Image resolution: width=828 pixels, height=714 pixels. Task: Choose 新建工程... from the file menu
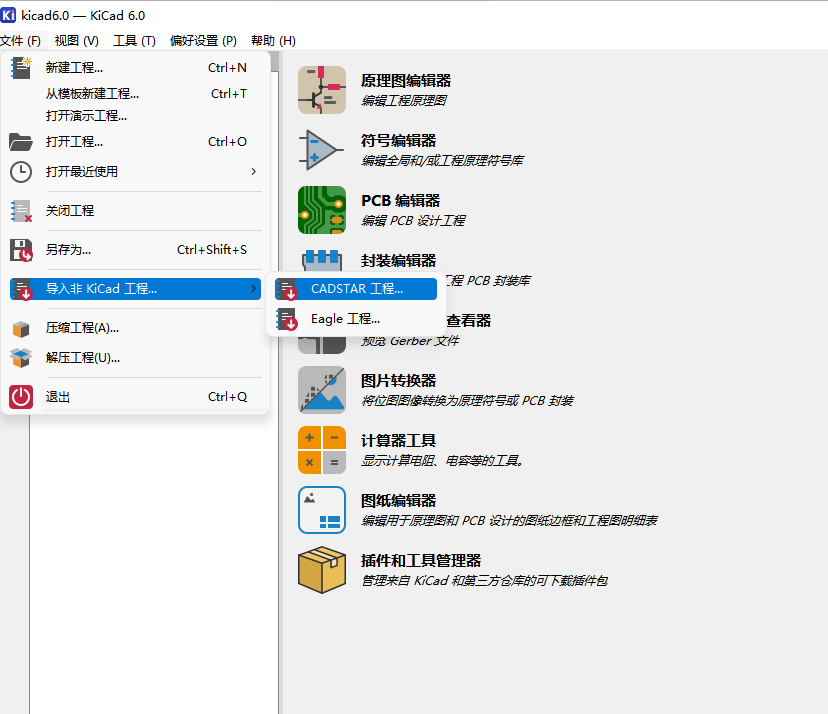click(135, 68)
